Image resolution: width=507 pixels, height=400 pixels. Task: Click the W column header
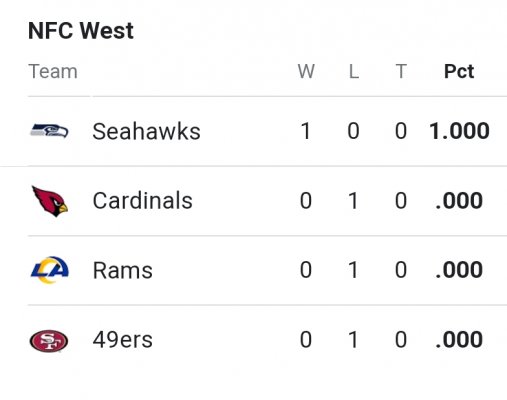point(306,71)
